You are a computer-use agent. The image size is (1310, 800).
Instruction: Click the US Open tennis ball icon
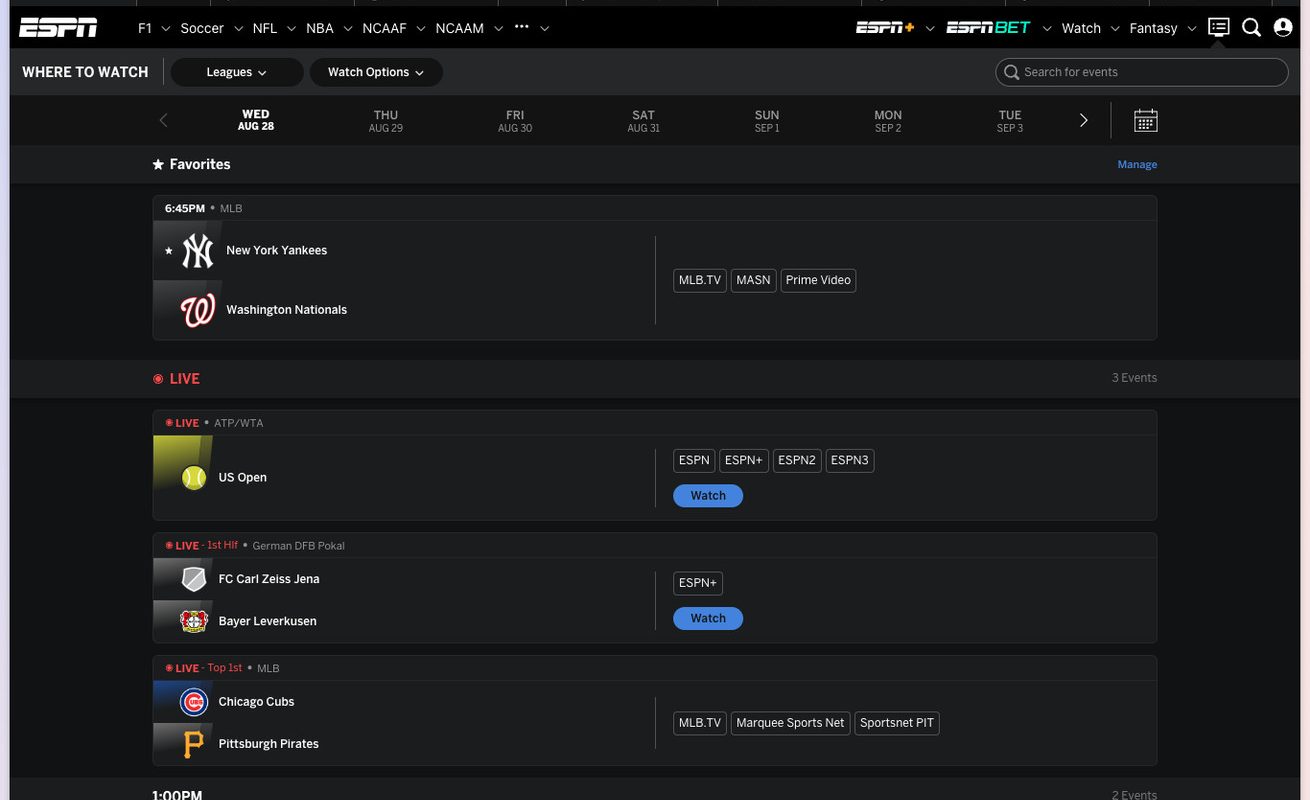(x=194, y=478)
